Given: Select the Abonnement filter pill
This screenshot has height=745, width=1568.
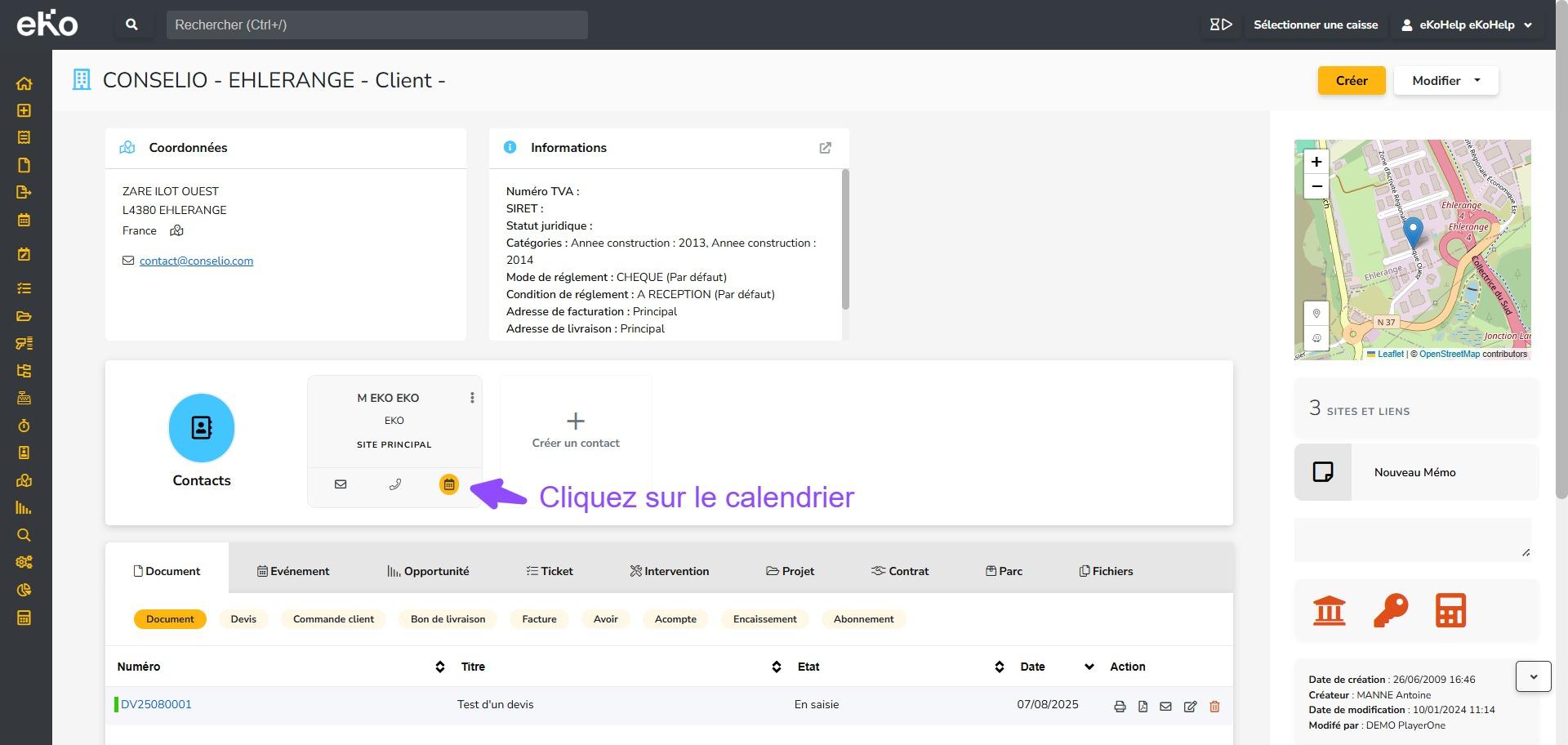Looking at the screenshot, I should (863, 619).
